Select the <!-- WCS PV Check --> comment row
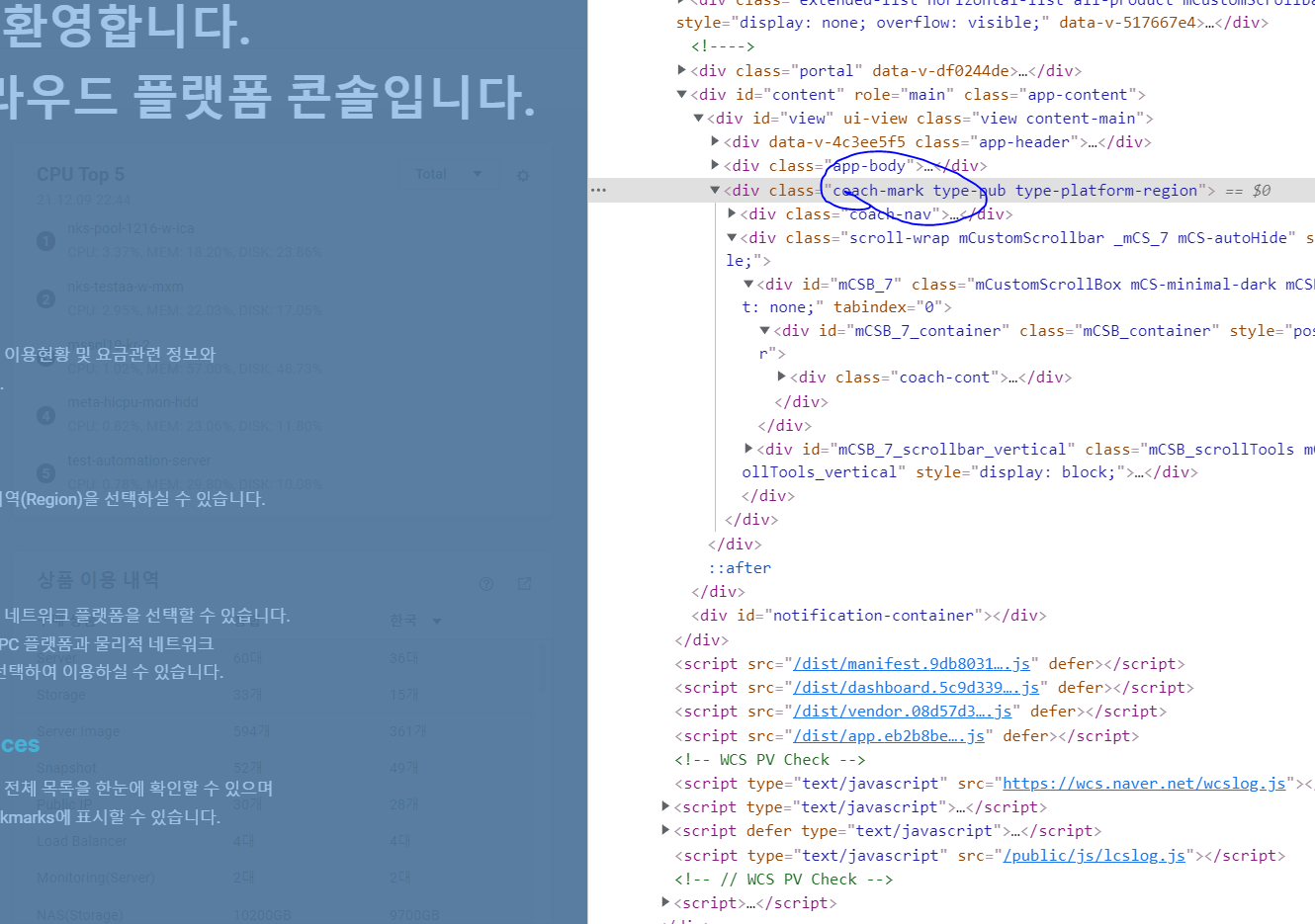Viewport: 1315px width, 924px height. point(770,759)
